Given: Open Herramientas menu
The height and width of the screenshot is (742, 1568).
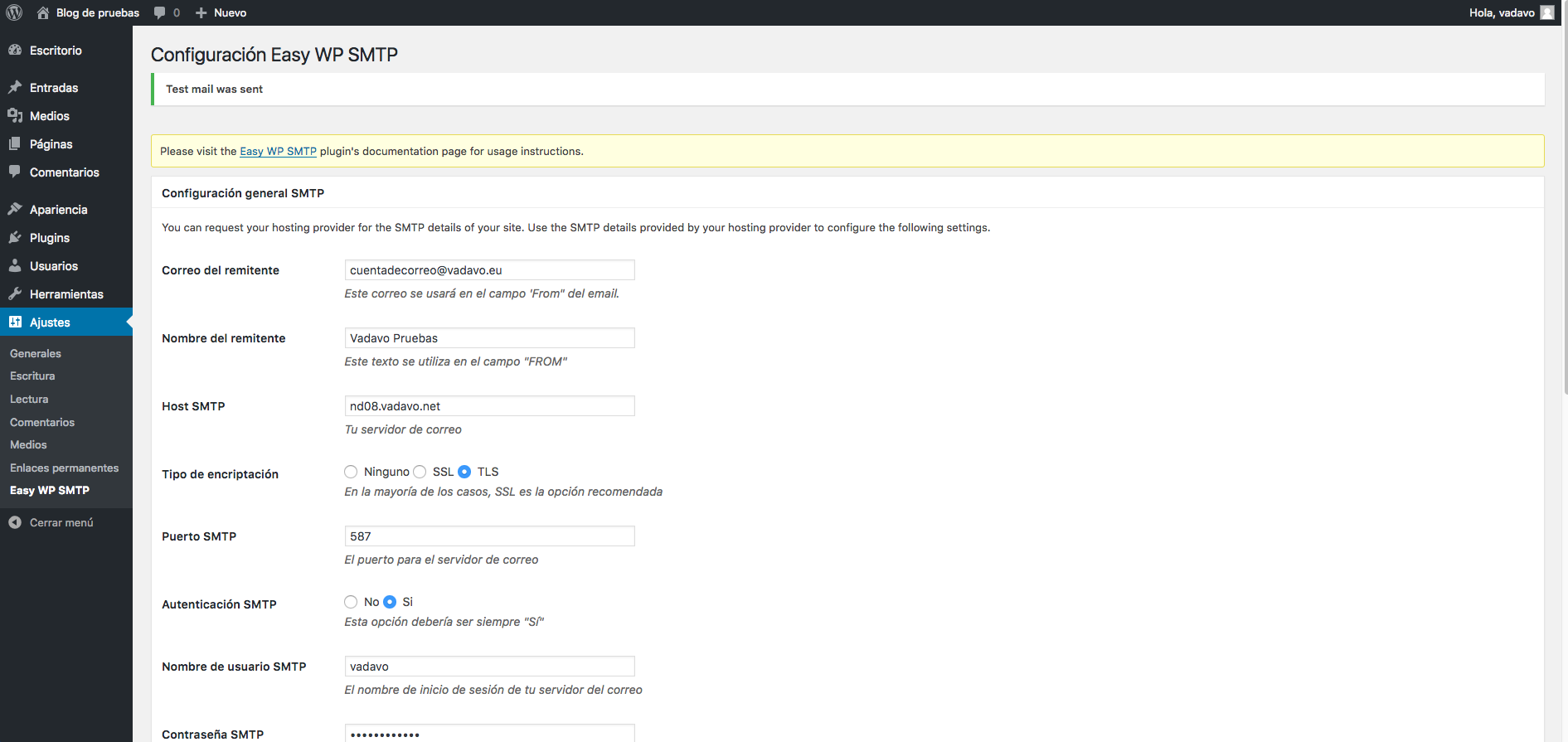Looking at the screenshot, I should tap(66, 293).
